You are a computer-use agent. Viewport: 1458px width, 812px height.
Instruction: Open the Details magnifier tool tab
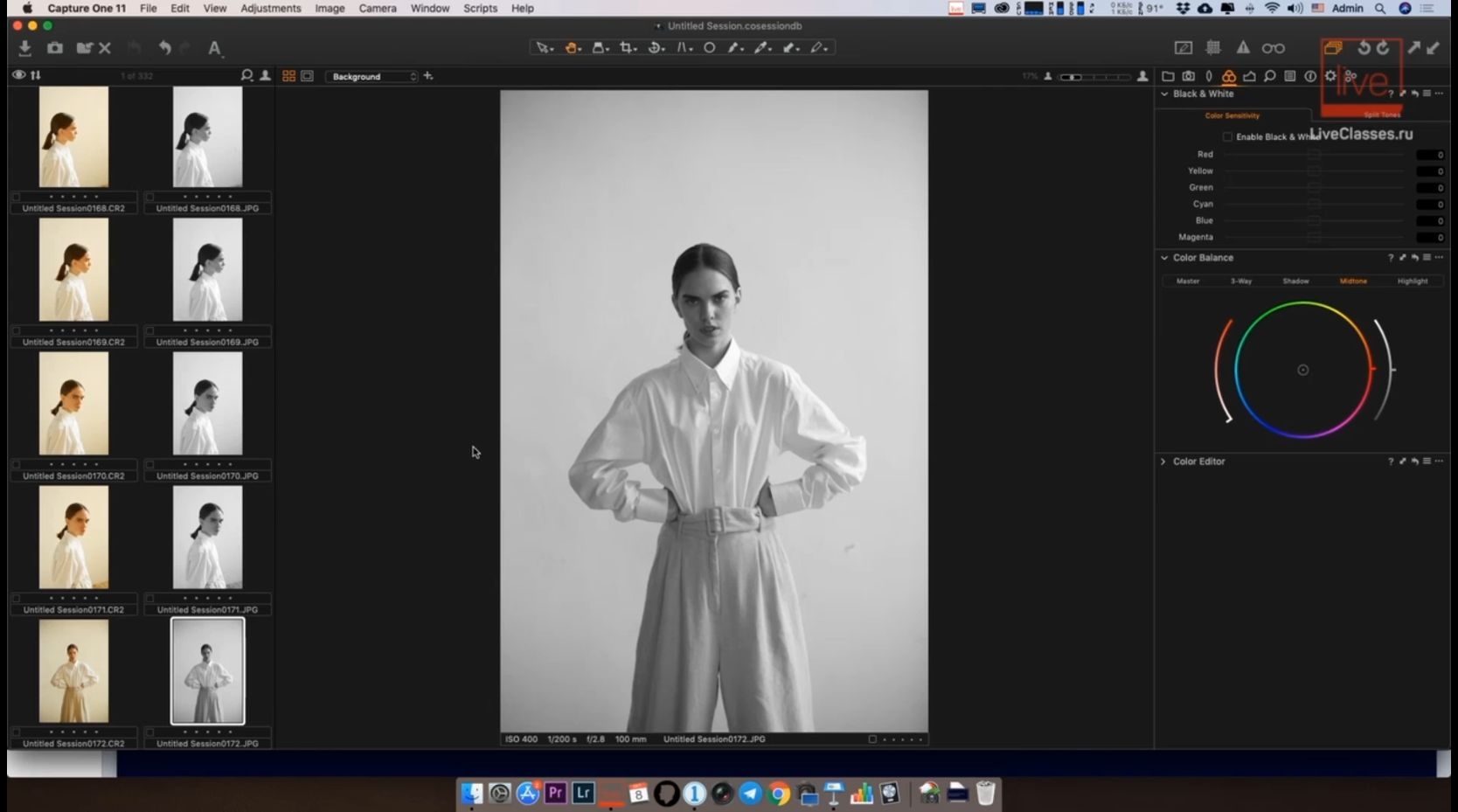(x=1269, y=76)
